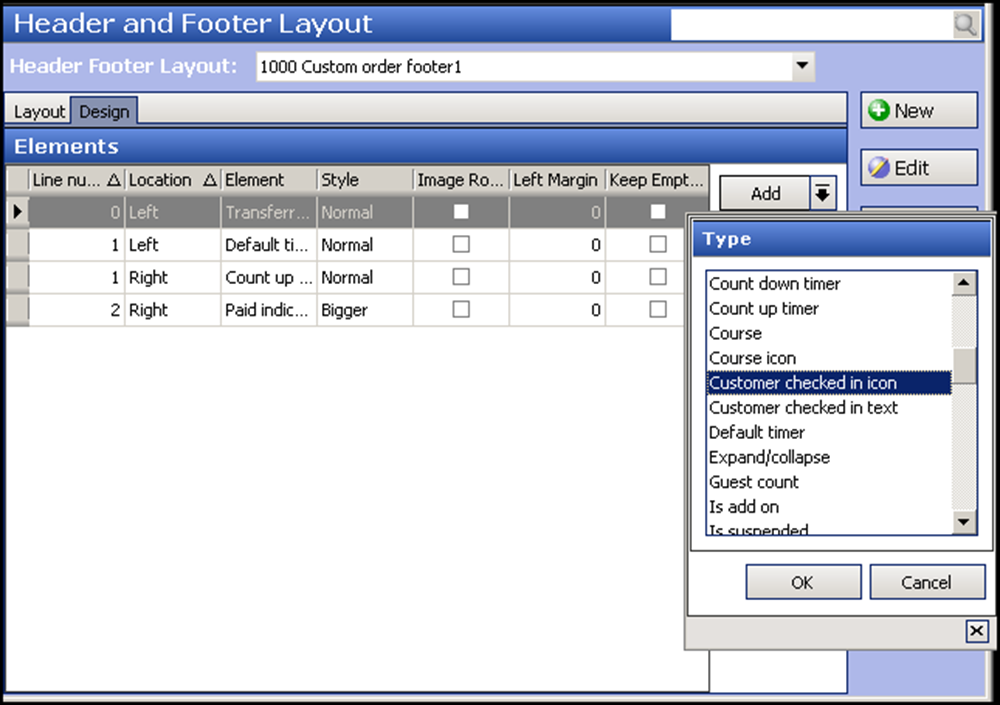Click the Left Margin column header
Viewport: 1000px width, 705px height.
point(556,180)
